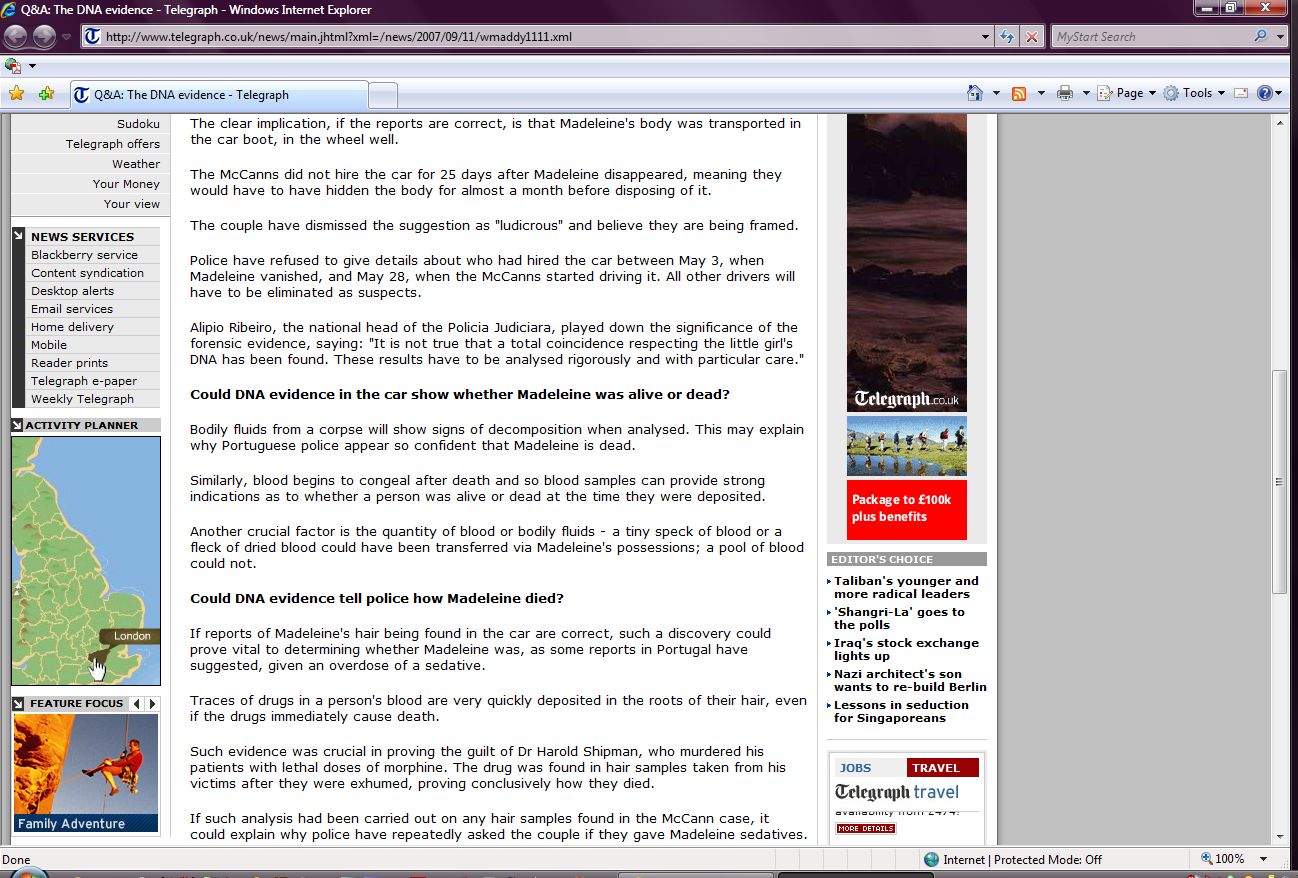This screenshot has width=1298, height=878.
Task: Show next Feature Focus item arrow
Action: (152, 704)
